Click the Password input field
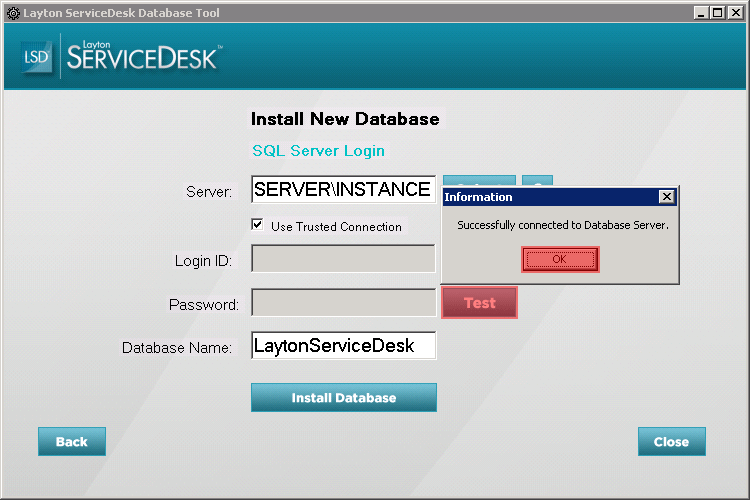Viewport: 750px width, 500px height. (x=343, y=302)
